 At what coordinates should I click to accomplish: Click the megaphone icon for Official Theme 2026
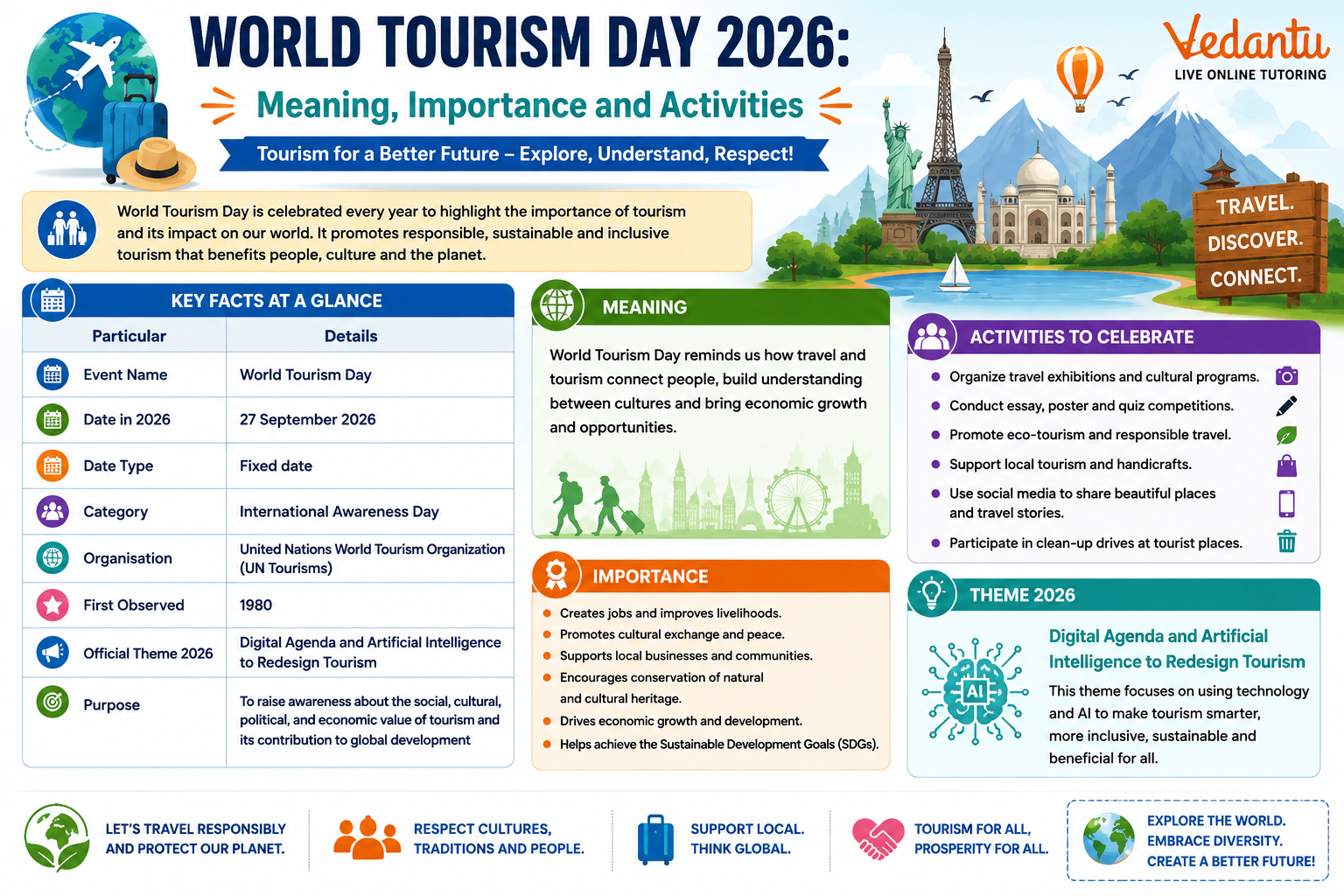[x=52, y=653]
